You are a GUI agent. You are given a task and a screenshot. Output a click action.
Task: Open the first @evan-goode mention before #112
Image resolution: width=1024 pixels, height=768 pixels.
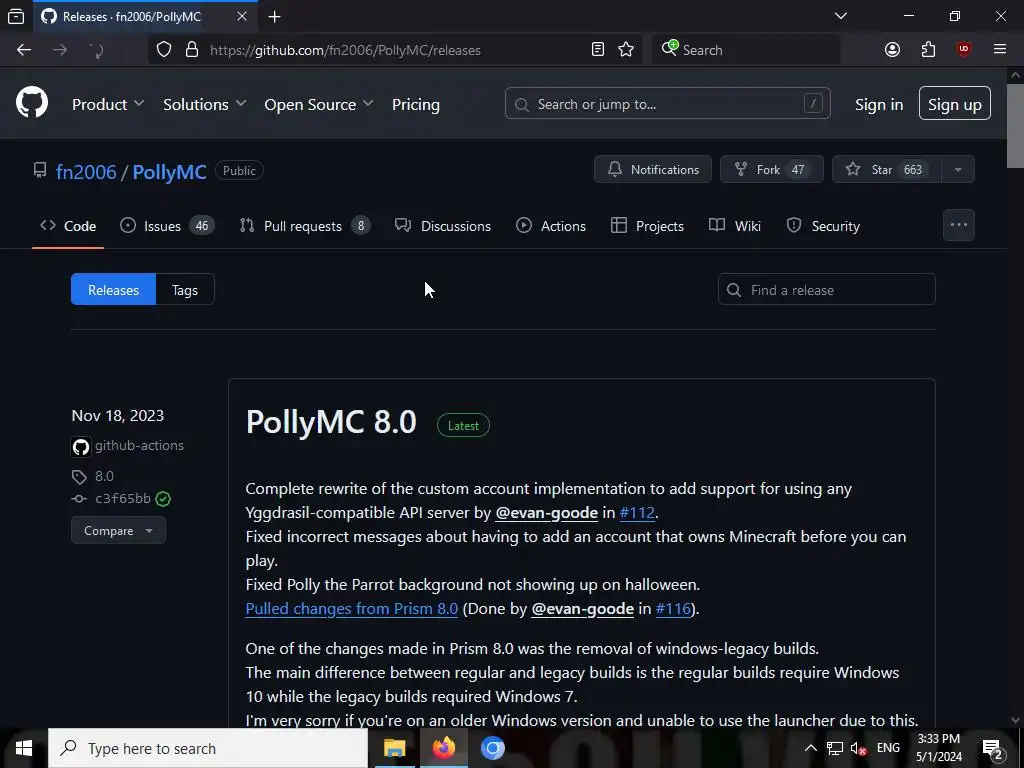[x=547, y=513]
